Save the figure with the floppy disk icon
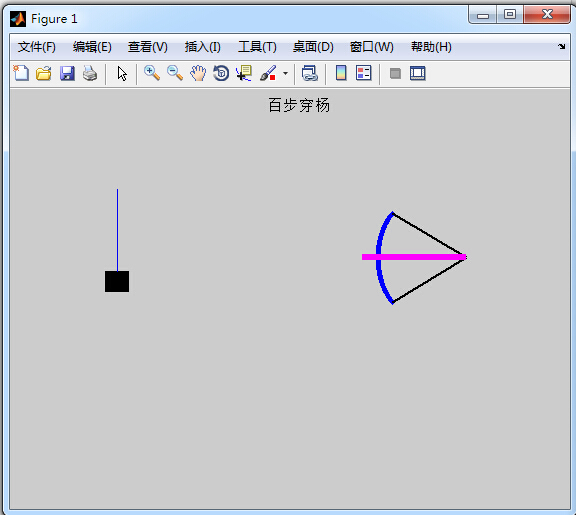Image resolution: width=576 pixels, height=515 pixels. (x=67, y=73)
